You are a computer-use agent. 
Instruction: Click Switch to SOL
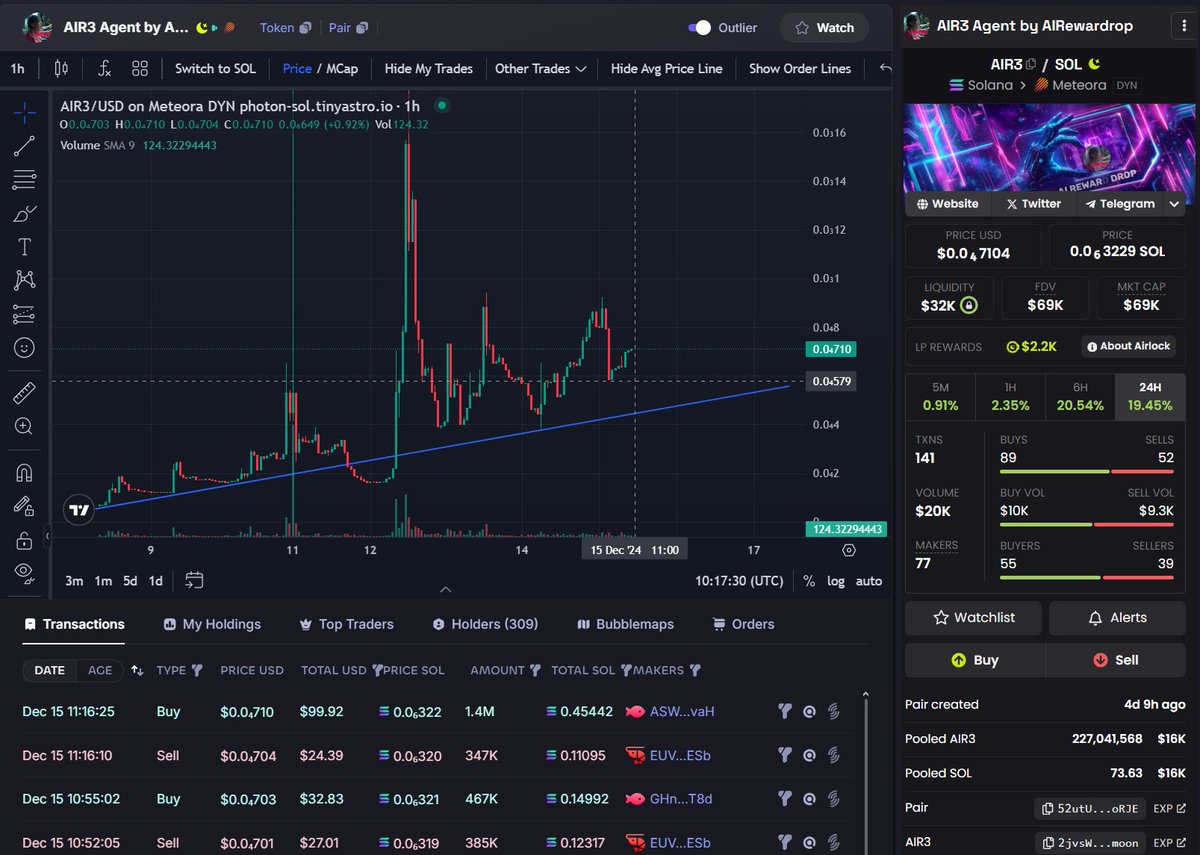pos(215,68)
